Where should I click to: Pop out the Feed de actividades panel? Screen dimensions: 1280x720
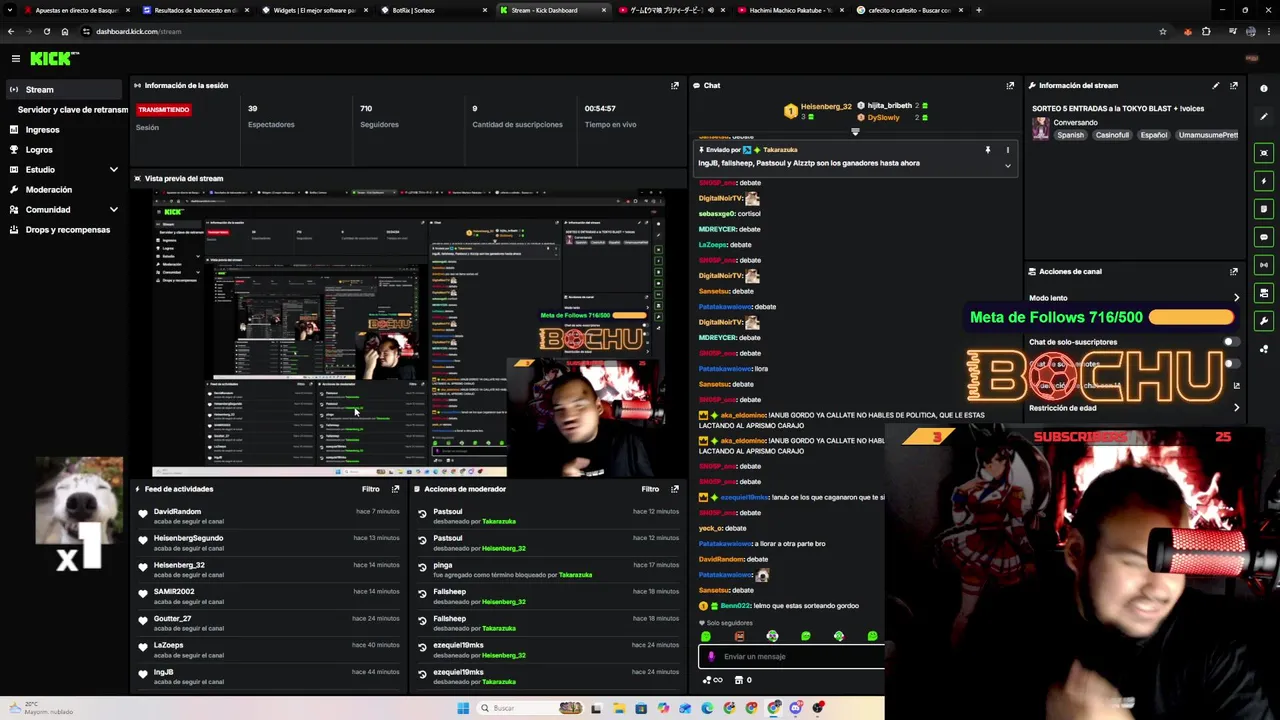[x=395, y=489]
